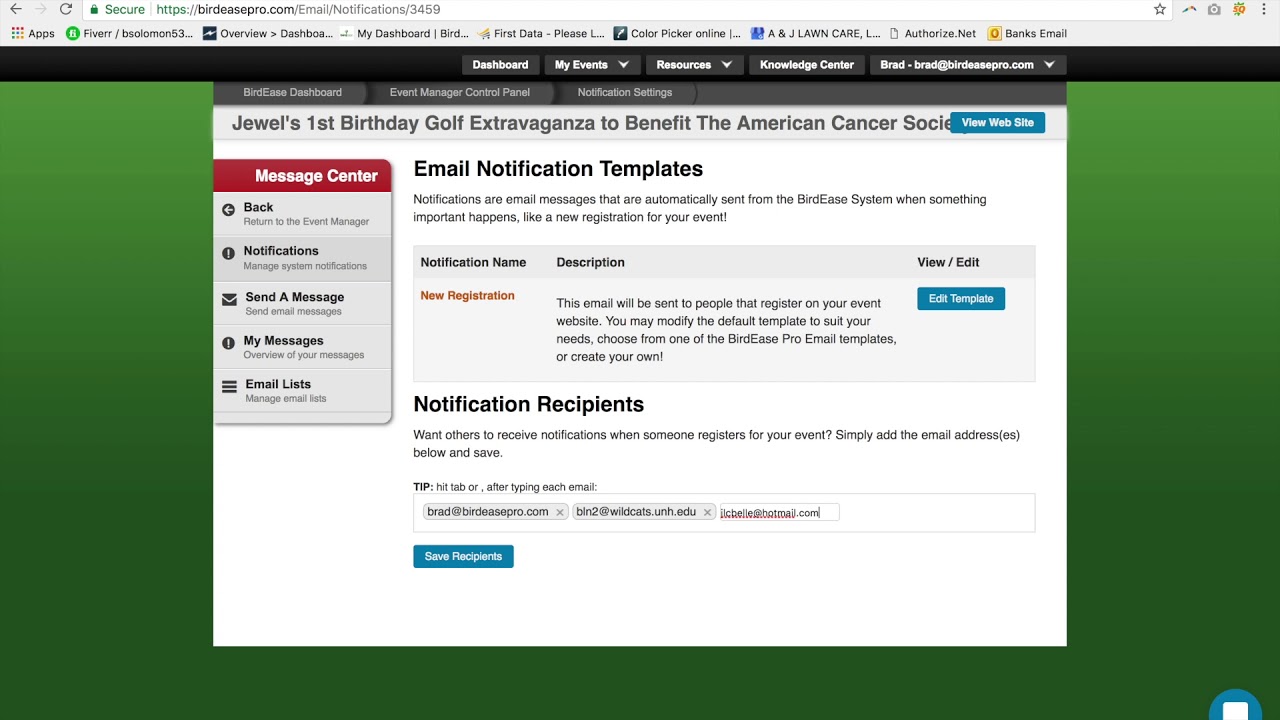The width and height of the screenshot is (1280, 720).
Task: Remove bln2@wildcats.unh.edu recipient tag
Action: tap(707, 512)
